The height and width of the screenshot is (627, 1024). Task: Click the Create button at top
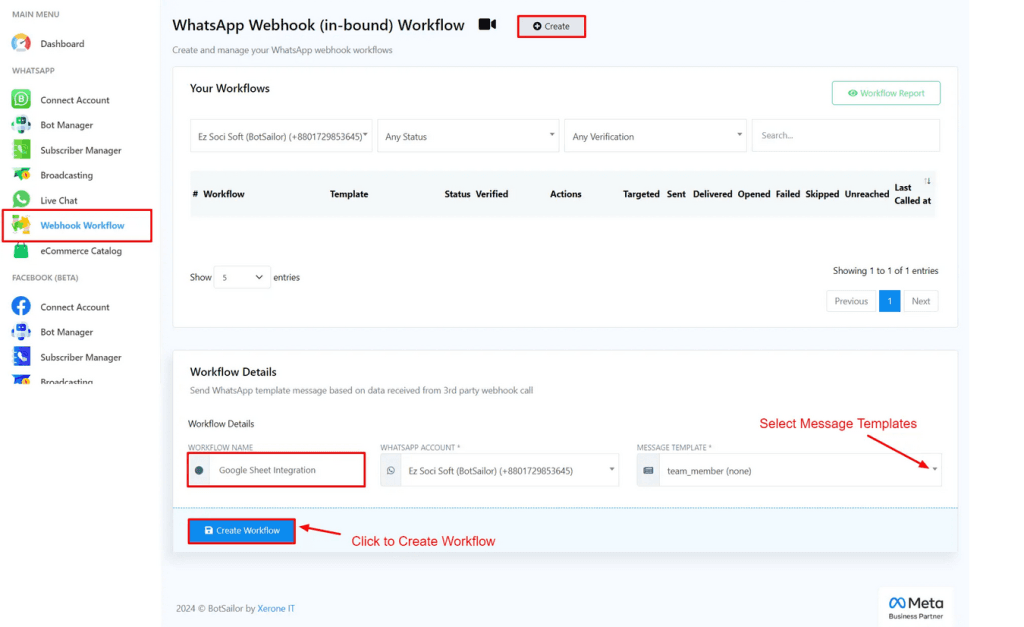551,26
